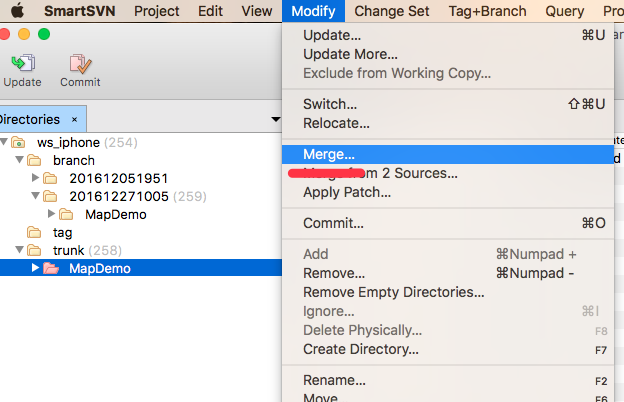Select the Directories tab
Image resolution: width=624 pixels, height=402 pixels.
point(43,119)
